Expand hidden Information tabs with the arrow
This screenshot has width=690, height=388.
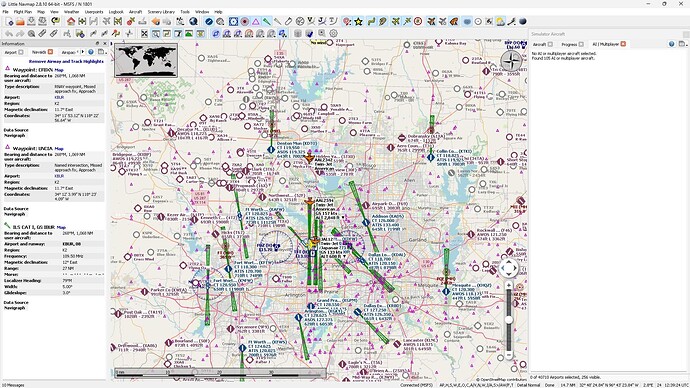point(83,52)
